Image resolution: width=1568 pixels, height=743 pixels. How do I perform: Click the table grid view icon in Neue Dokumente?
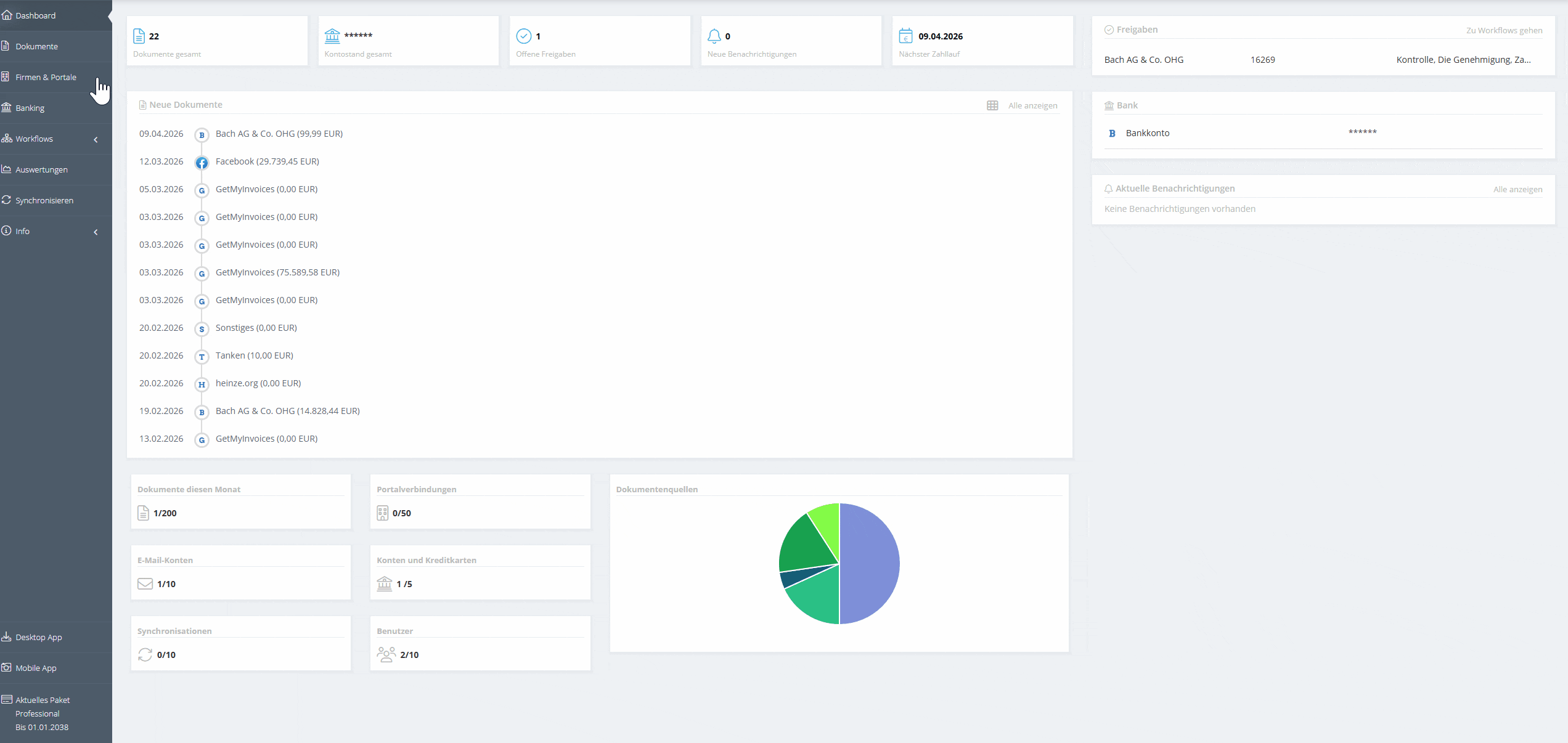(x=992, y=105)
